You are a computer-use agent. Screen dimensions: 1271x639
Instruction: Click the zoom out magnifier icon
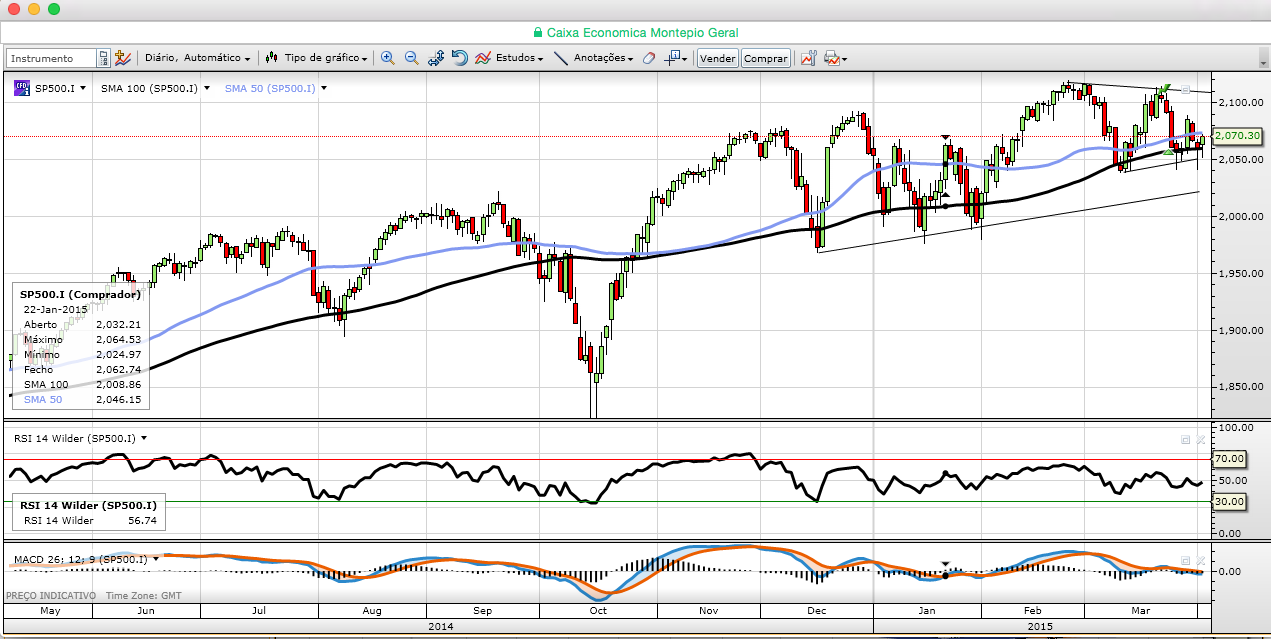411,58
